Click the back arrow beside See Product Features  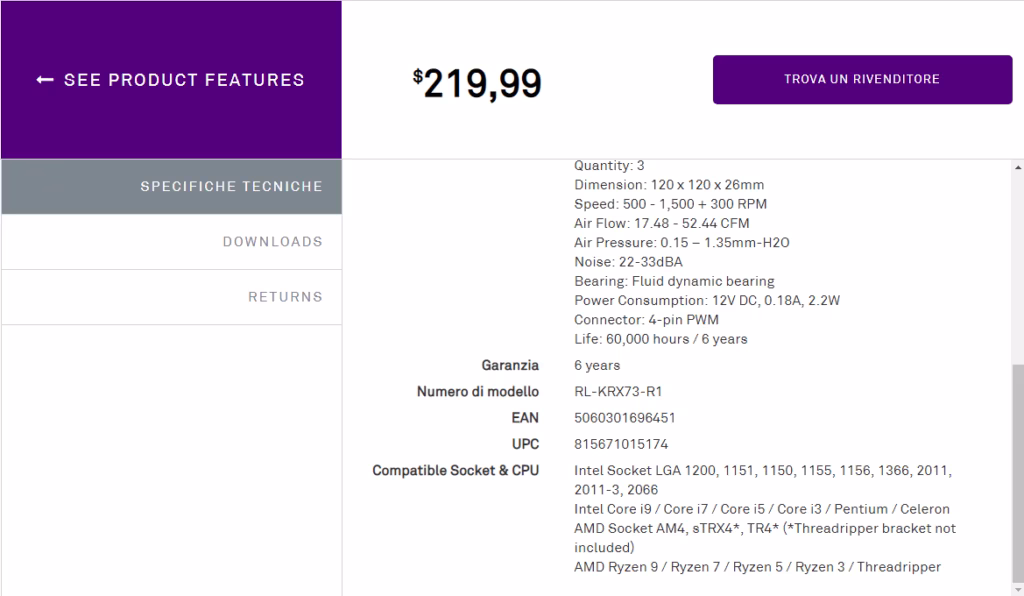(x=44, y=80)
